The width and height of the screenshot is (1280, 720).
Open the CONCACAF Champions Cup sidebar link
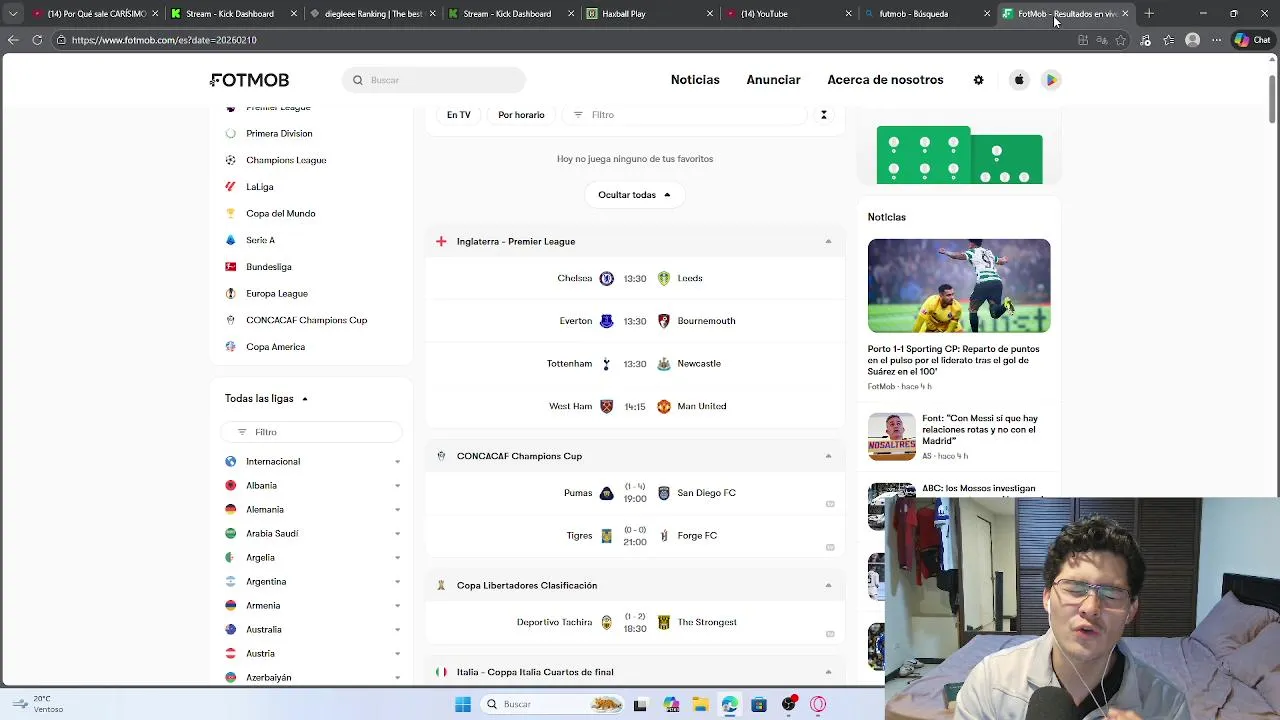tap(306, 320)
